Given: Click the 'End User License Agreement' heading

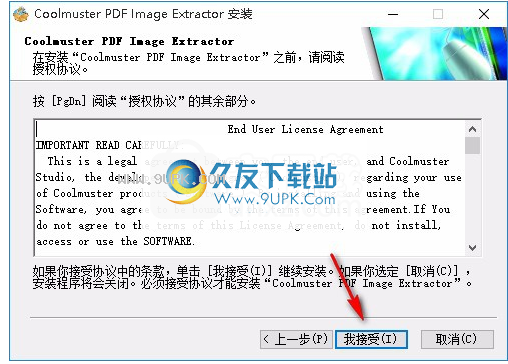Looking at the screenshot, I should (x=305, y=129).
